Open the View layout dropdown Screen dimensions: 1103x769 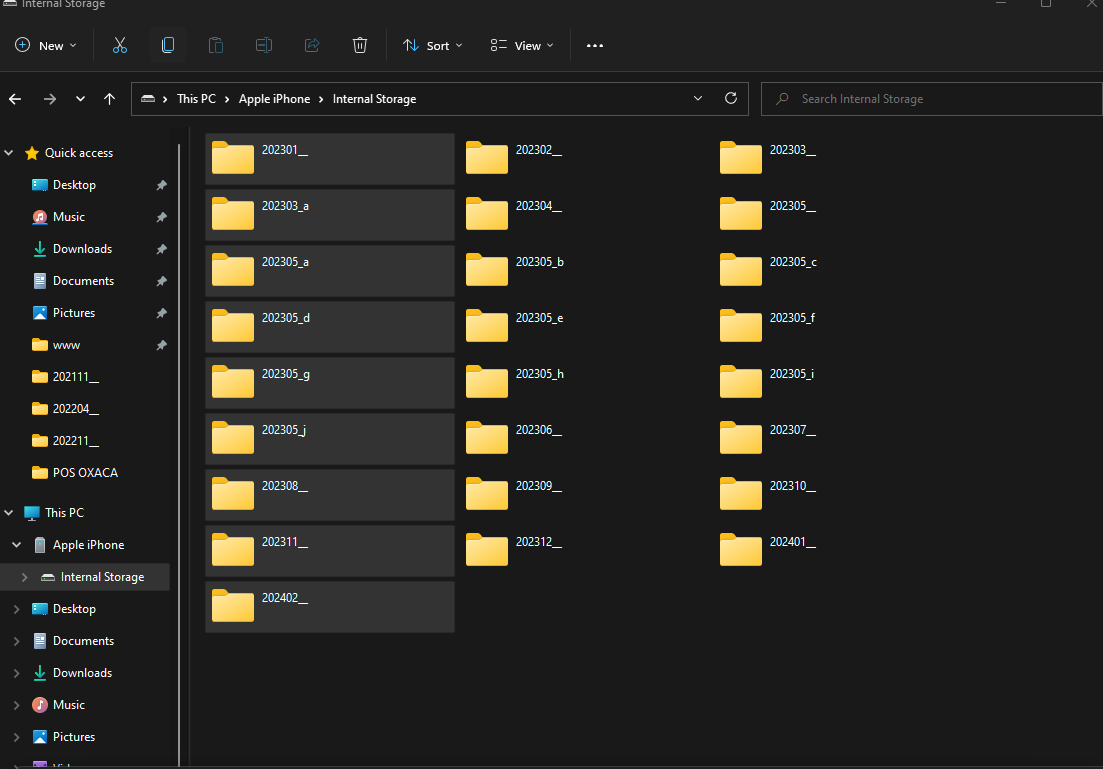pos(522,45)
